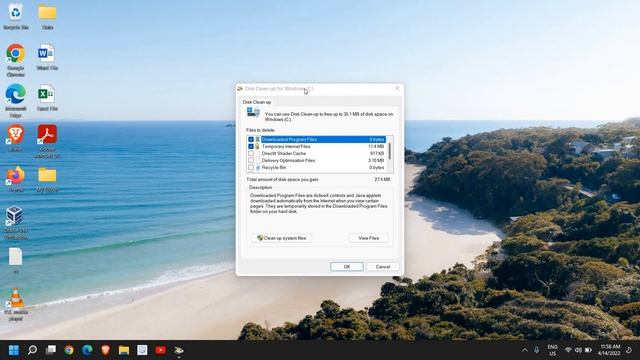The image size is (640, 360).
Task: Open File Explorer from taskbar
Action: click(x=124, y=350)
